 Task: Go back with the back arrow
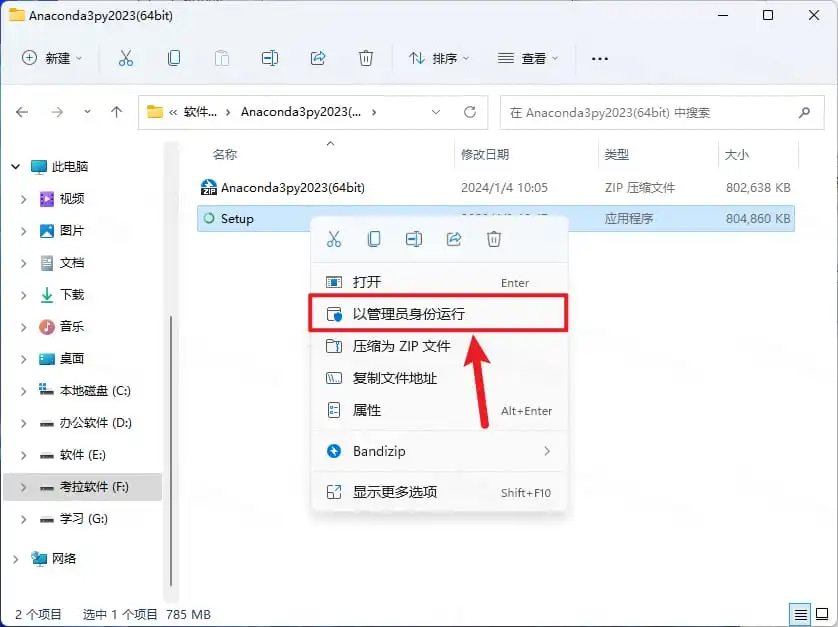(22, 112)
